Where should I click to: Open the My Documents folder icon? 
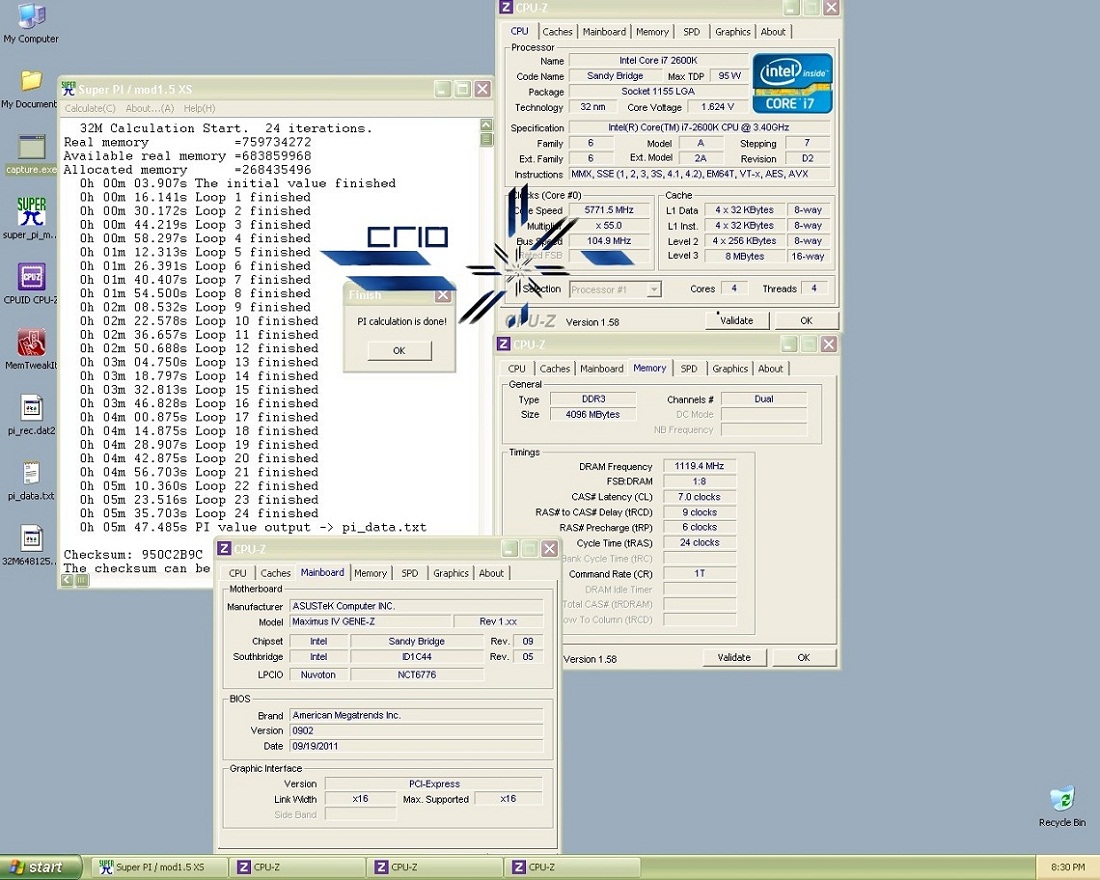pos(31,82)
